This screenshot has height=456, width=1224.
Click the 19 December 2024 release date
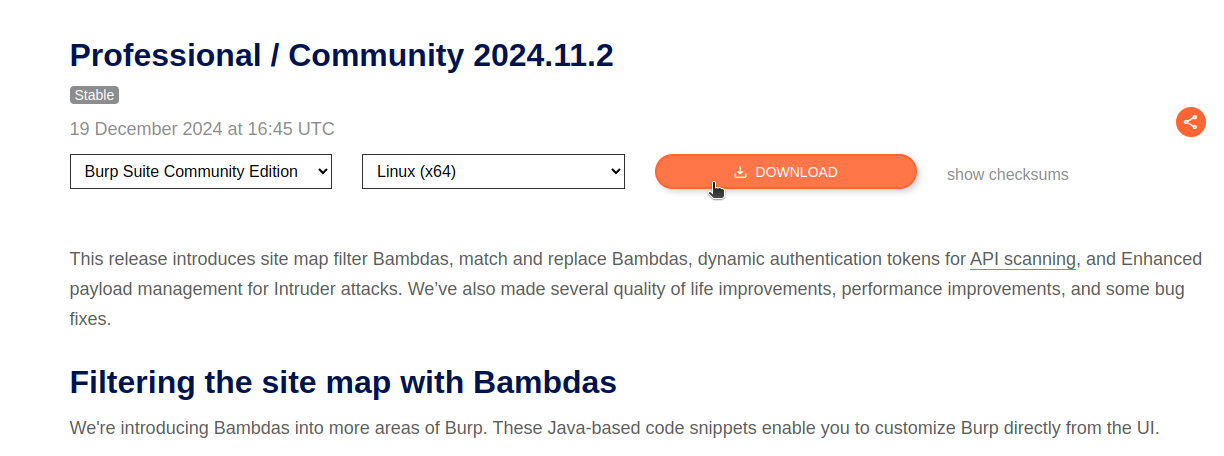point(202,129)
